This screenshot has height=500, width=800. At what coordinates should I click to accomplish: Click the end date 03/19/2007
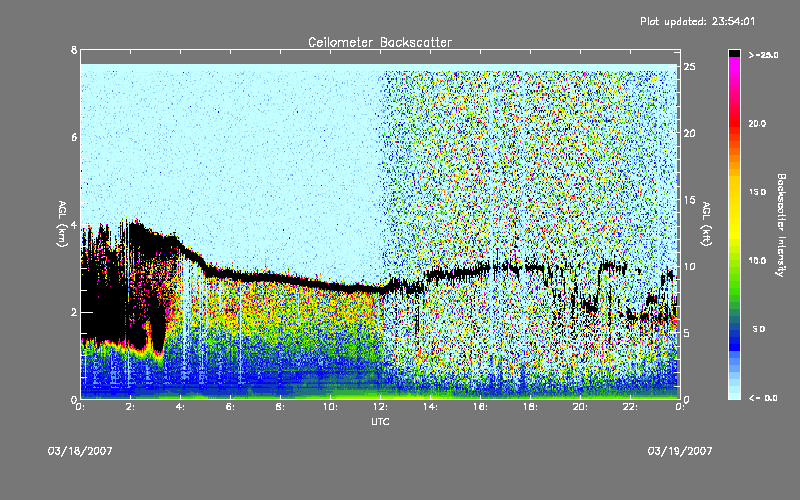click(680, 451)
